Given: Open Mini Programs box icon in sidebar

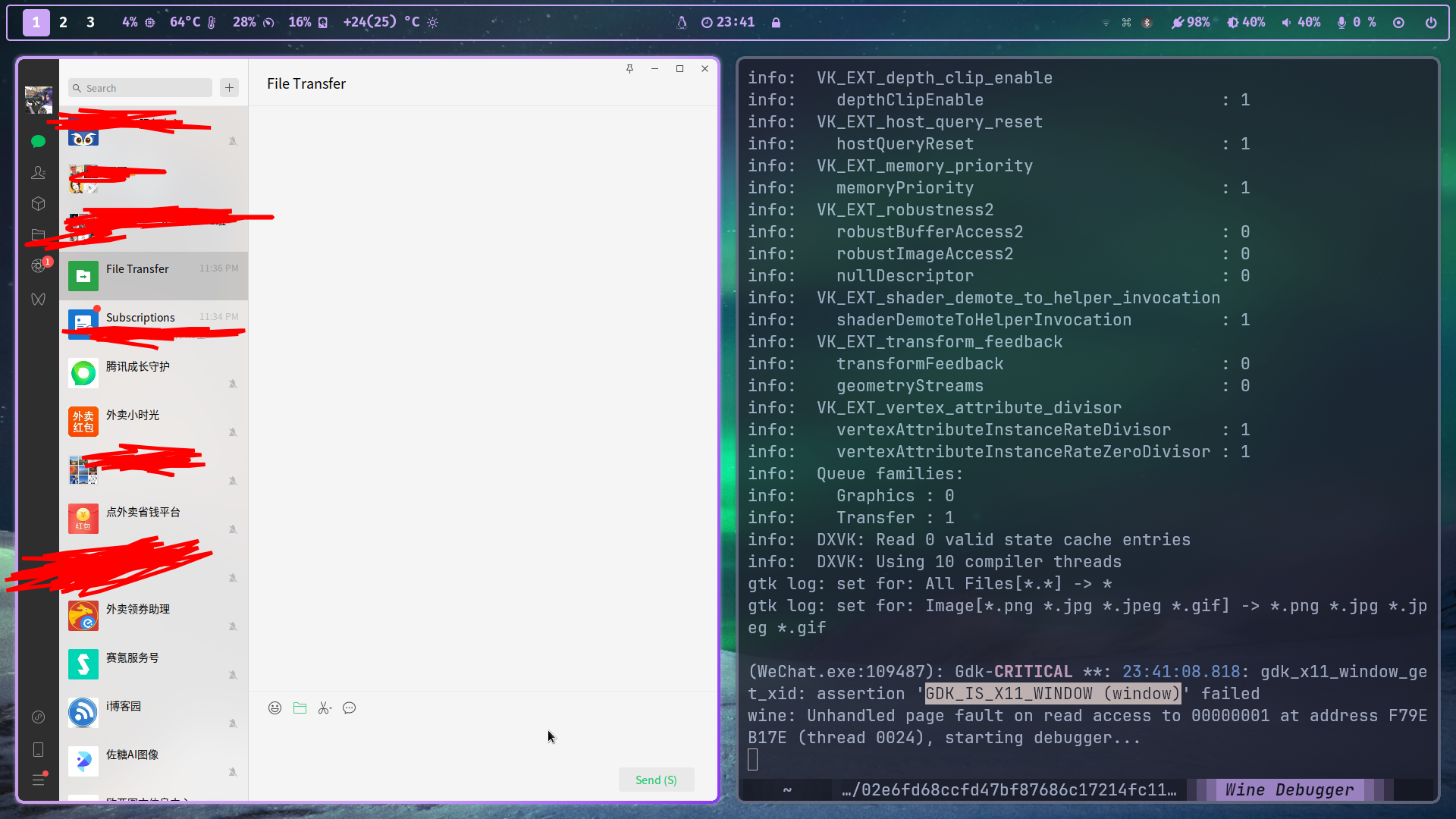Looking at the screenshot, I should coord(38,203).
